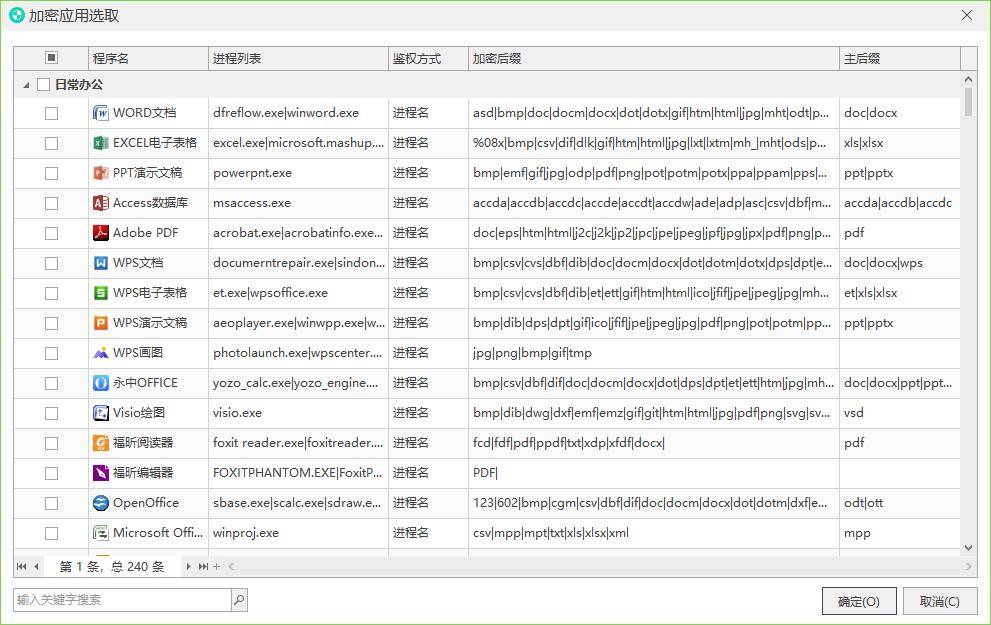This screenshot has height=625, width=991.
Task: Go to last record arrow
Action: tap(203, 567)
